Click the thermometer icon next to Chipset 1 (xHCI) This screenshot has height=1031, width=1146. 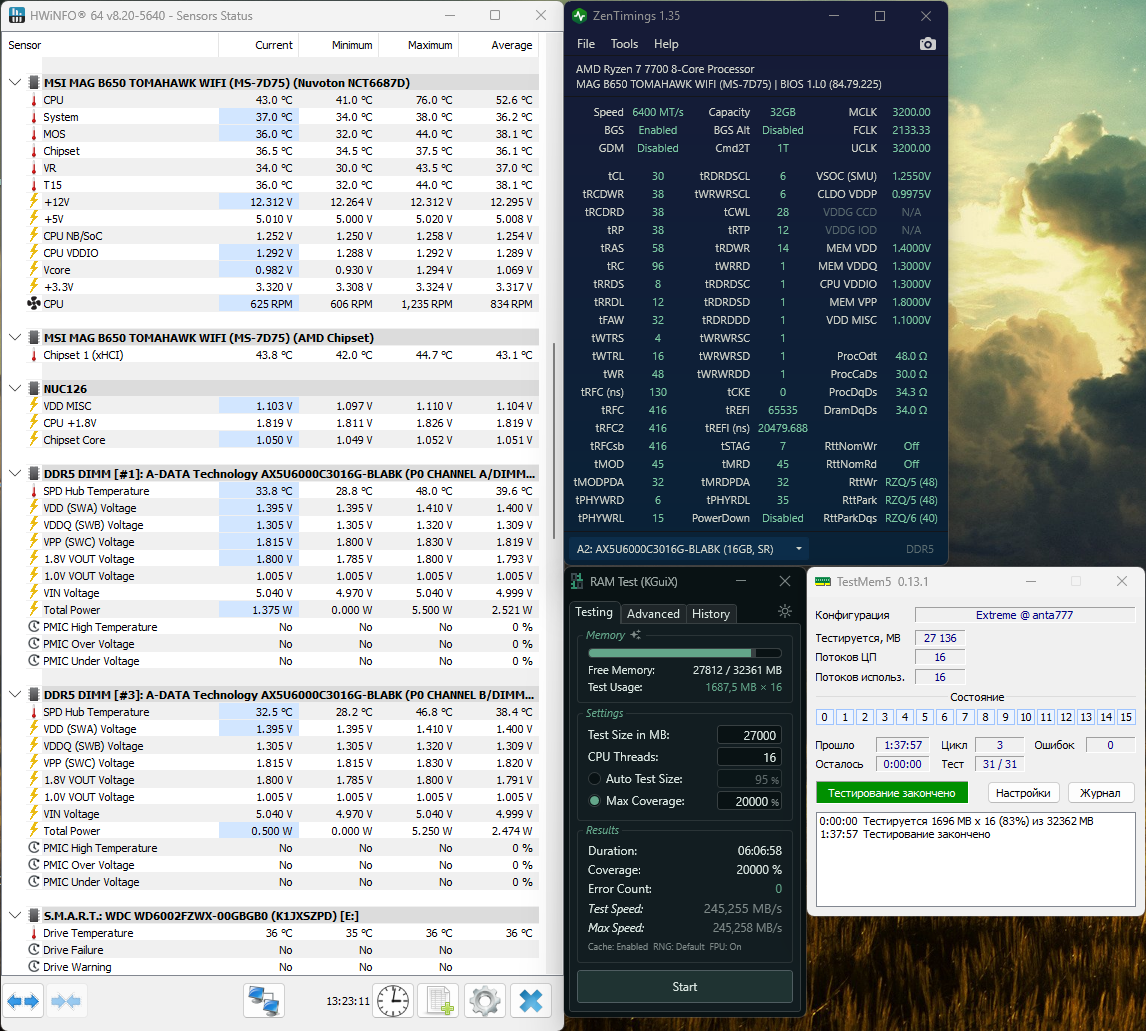[34, 355]
